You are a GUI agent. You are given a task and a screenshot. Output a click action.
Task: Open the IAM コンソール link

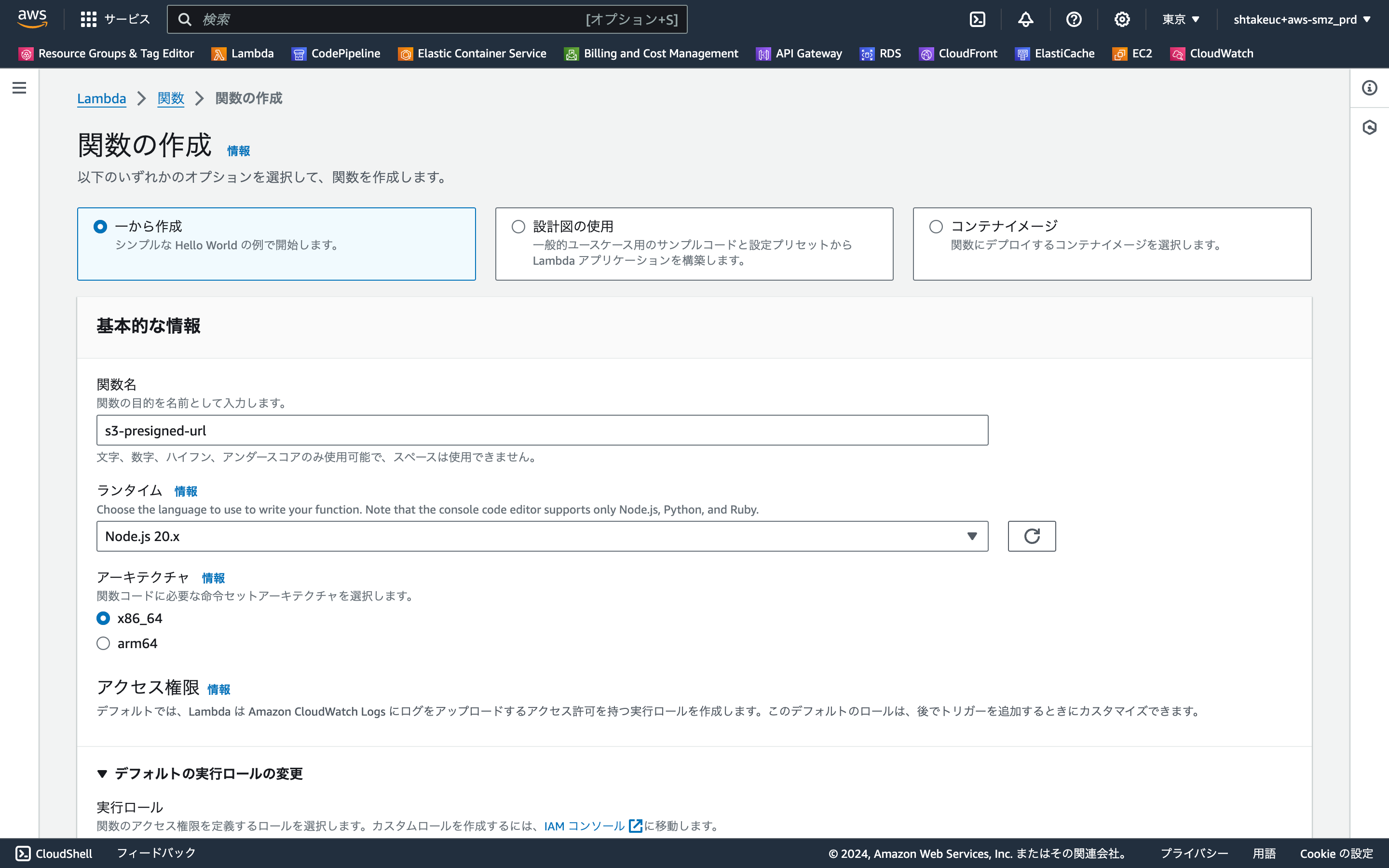(x=585, y=826)
